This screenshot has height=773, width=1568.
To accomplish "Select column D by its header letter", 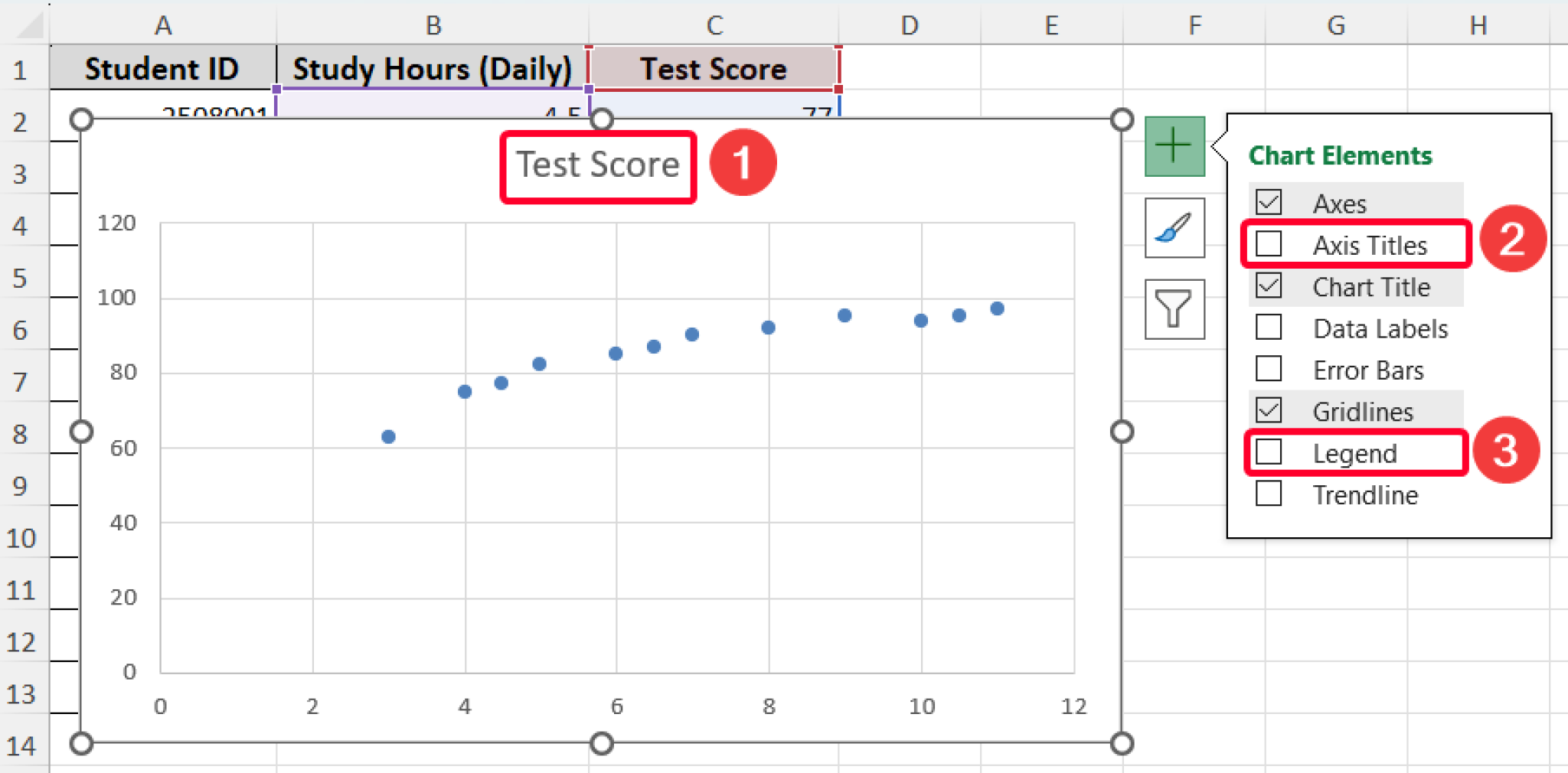I will 909,24.
